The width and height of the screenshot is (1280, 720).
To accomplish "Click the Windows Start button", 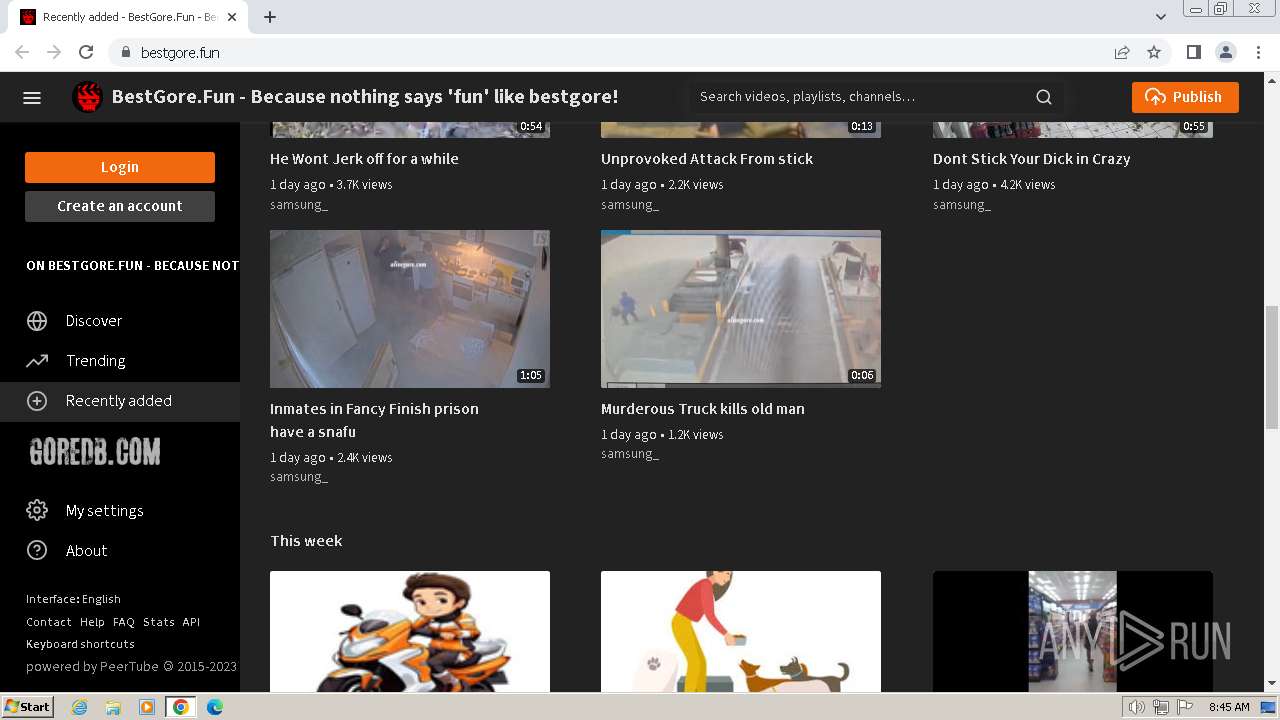I will click(x=28, y=707).
